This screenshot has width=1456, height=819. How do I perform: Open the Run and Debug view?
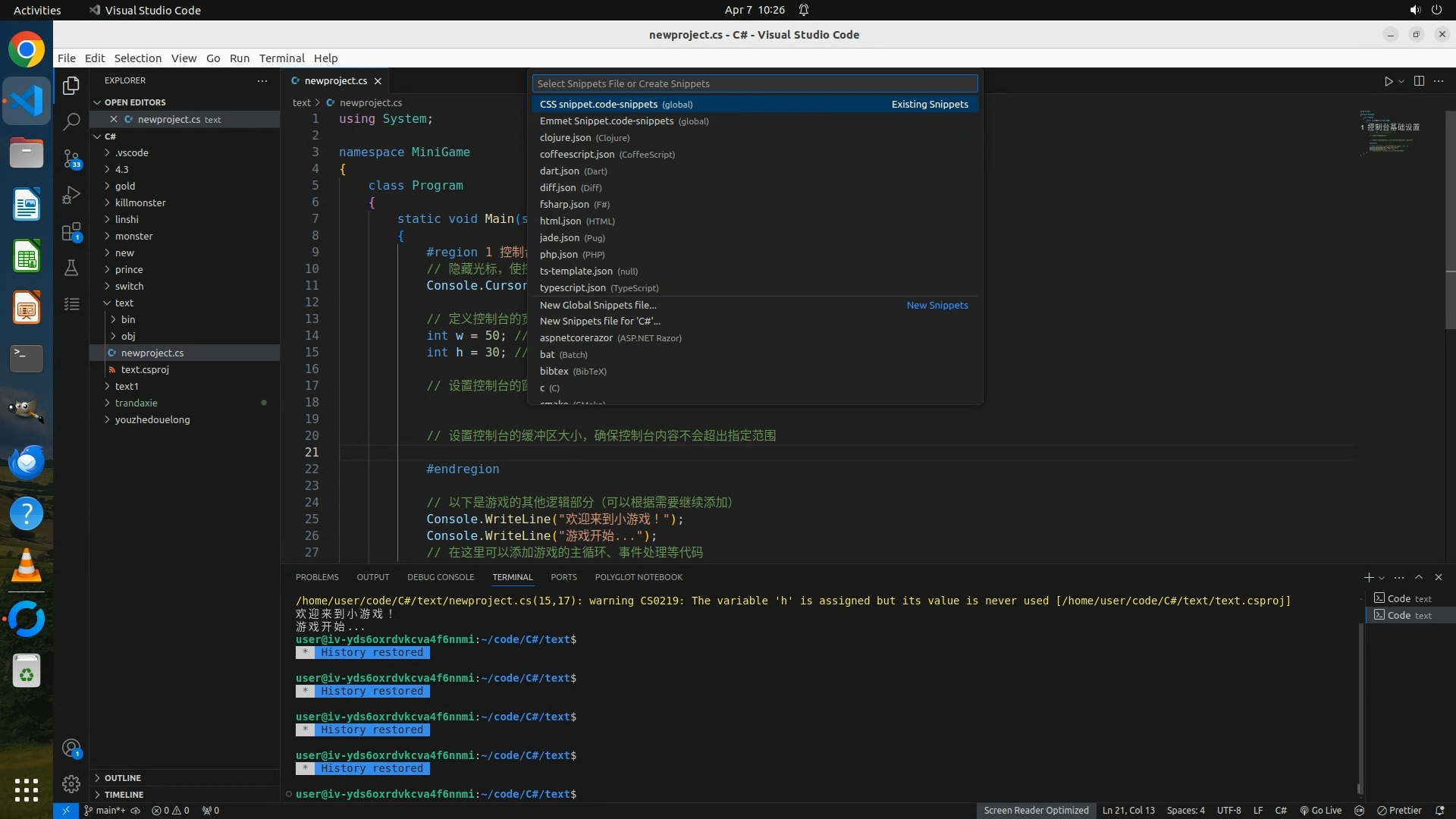pos(71,195)
